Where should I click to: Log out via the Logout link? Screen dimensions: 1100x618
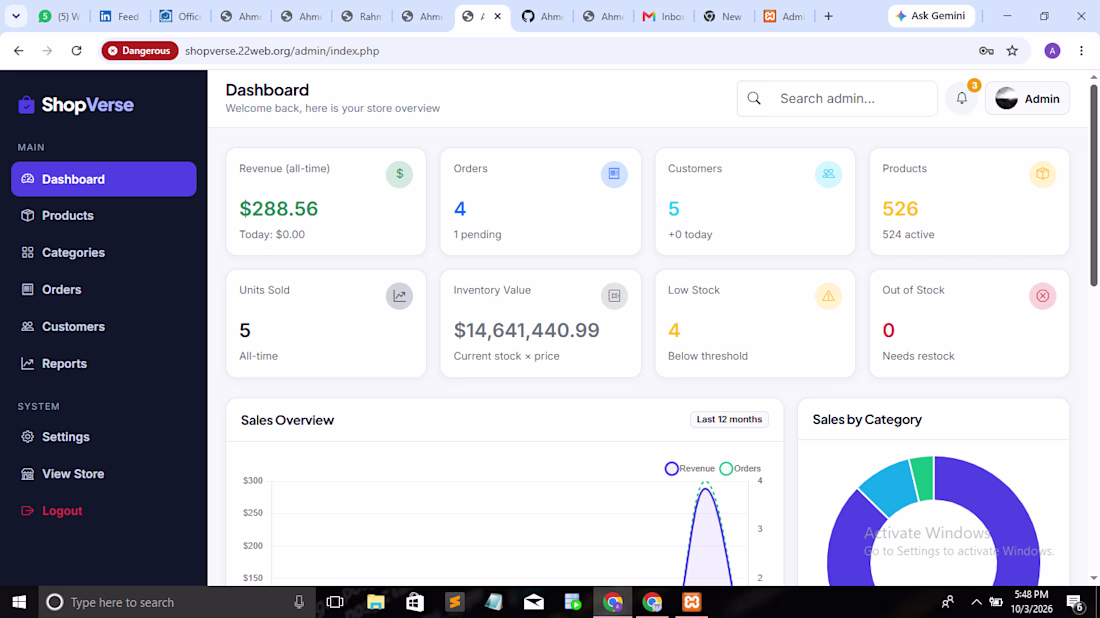coord(104,511)
